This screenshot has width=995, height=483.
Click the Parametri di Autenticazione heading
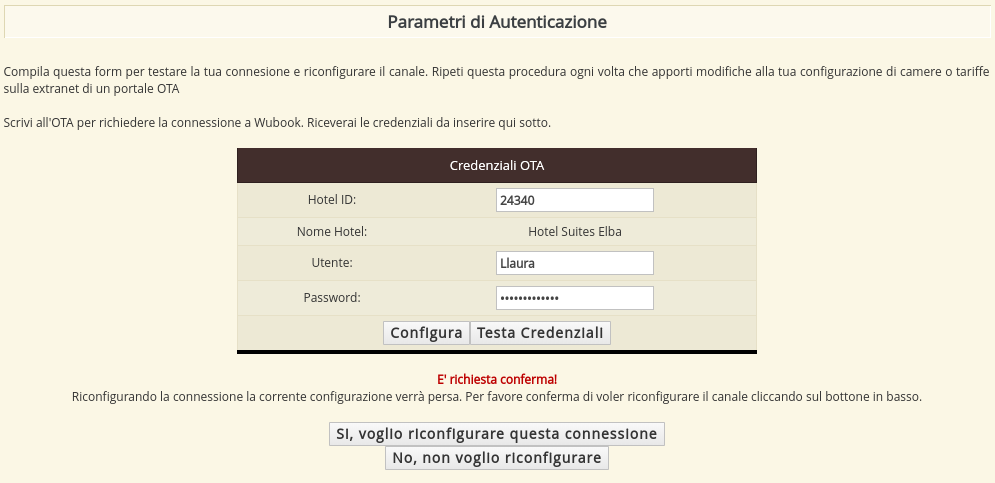(x=497, y=21)
